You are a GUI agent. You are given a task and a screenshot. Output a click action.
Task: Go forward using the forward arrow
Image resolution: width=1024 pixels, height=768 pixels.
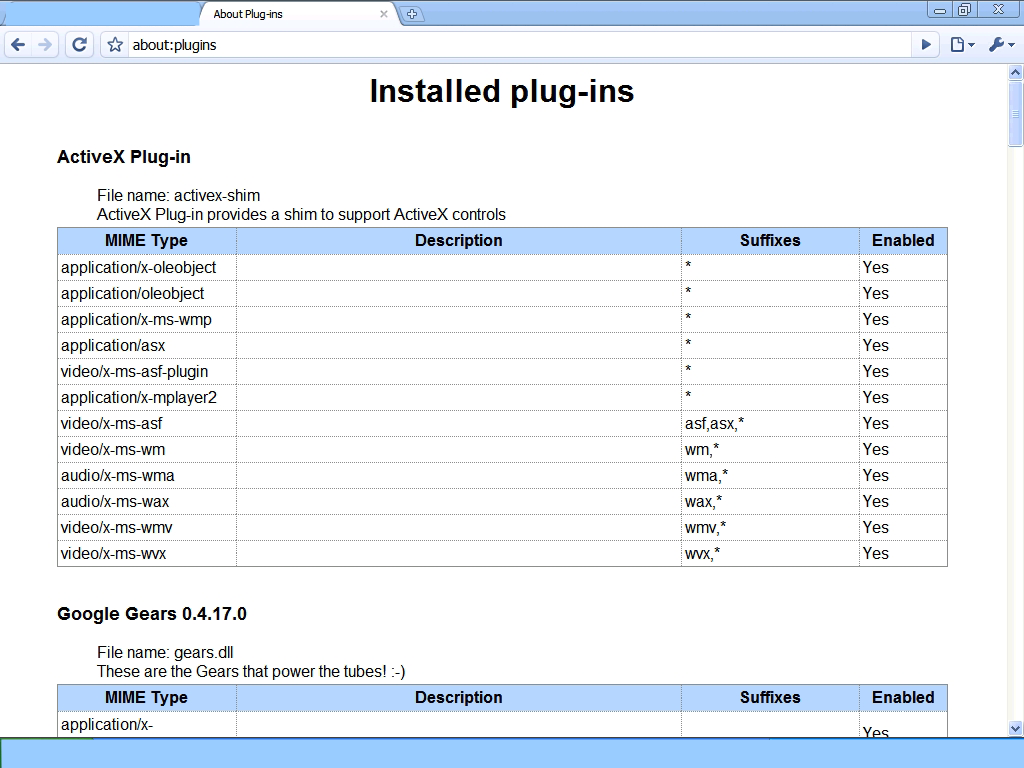tap(45, 44)
